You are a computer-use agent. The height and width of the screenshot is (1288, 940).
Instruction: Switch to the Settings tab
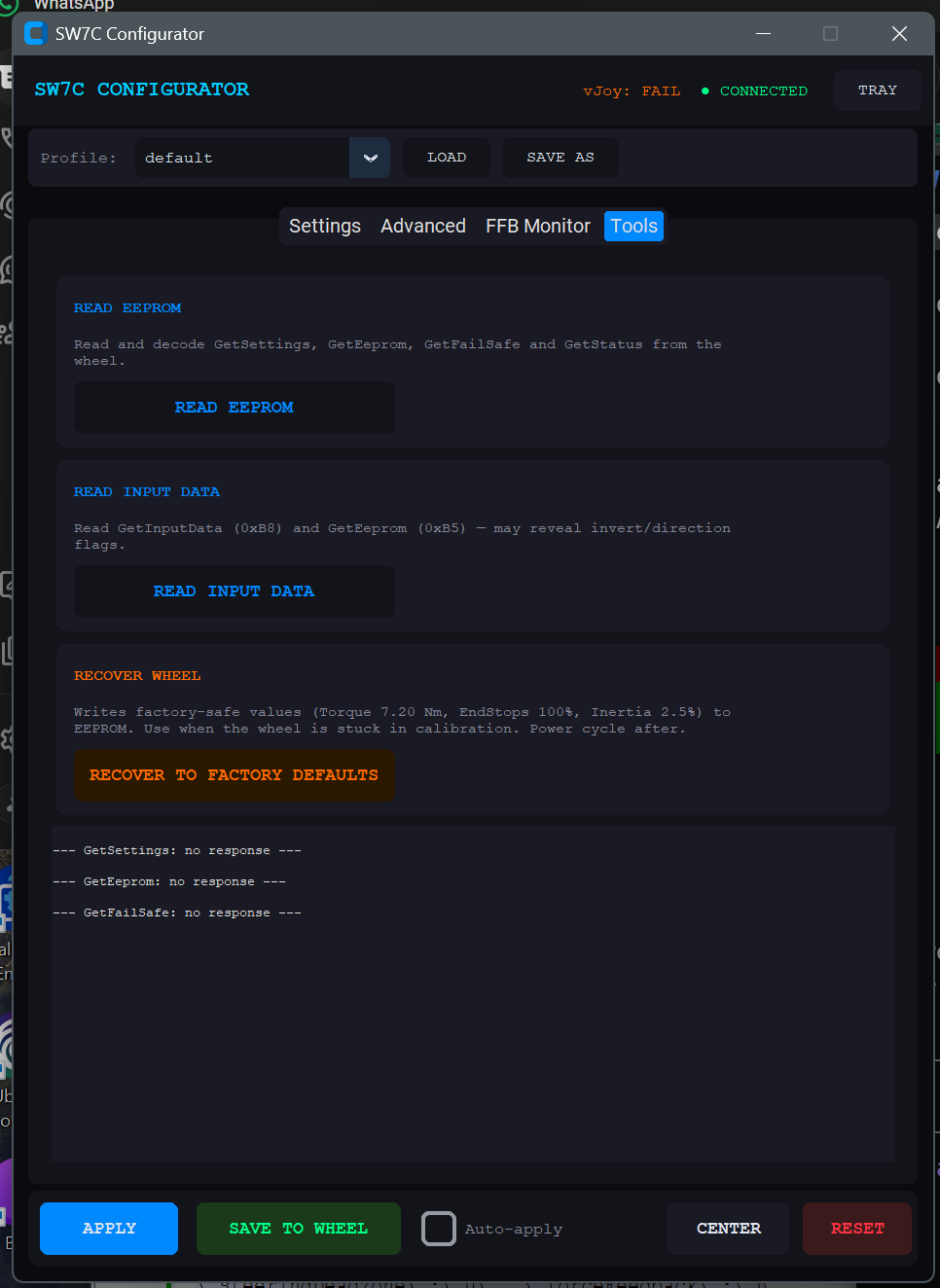[325, 226]
